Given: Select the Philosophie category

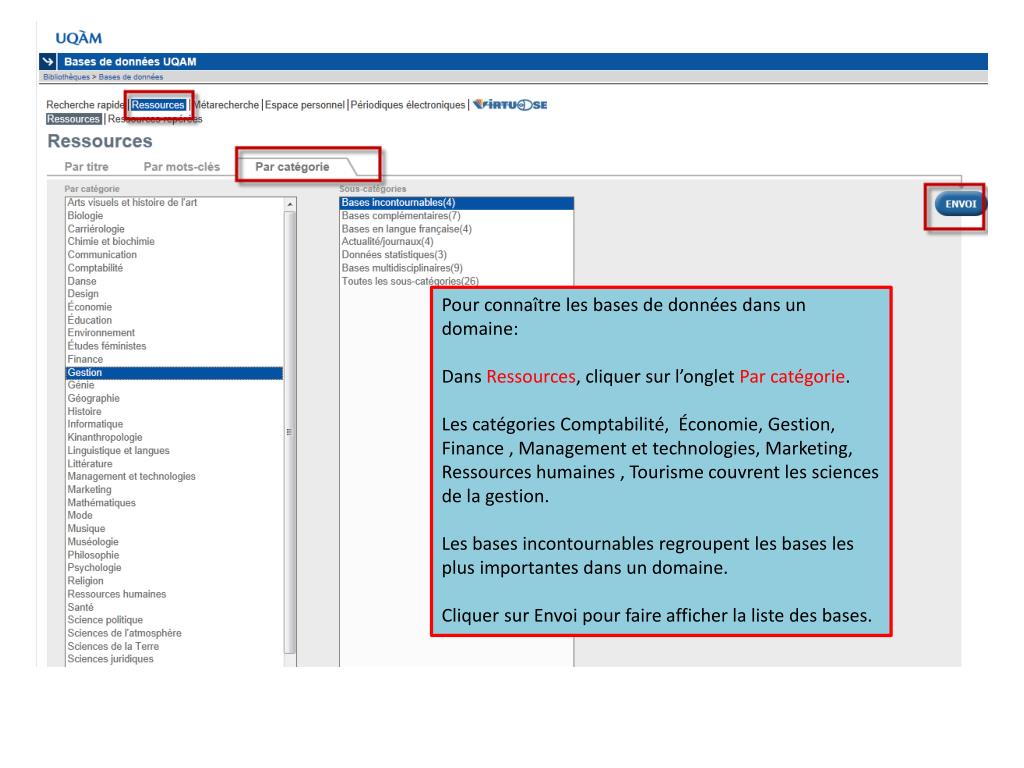Looking at the screenshot, I should pyautogui.click(x=174, y=555).
